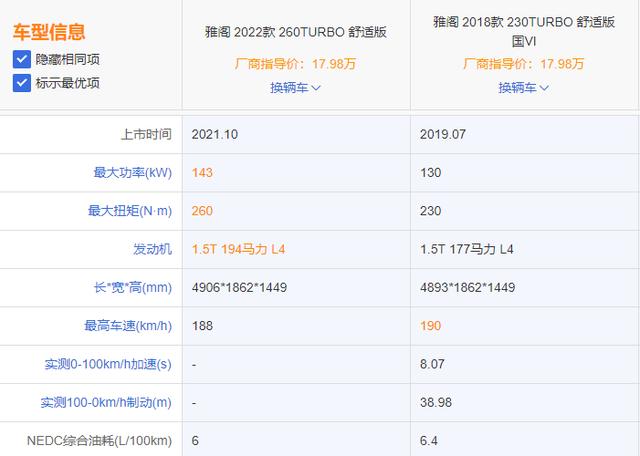Screen dimensions: 640x456
Task: Click the 最大扭矩(N·m) parameter link
Action: [130, 211]
